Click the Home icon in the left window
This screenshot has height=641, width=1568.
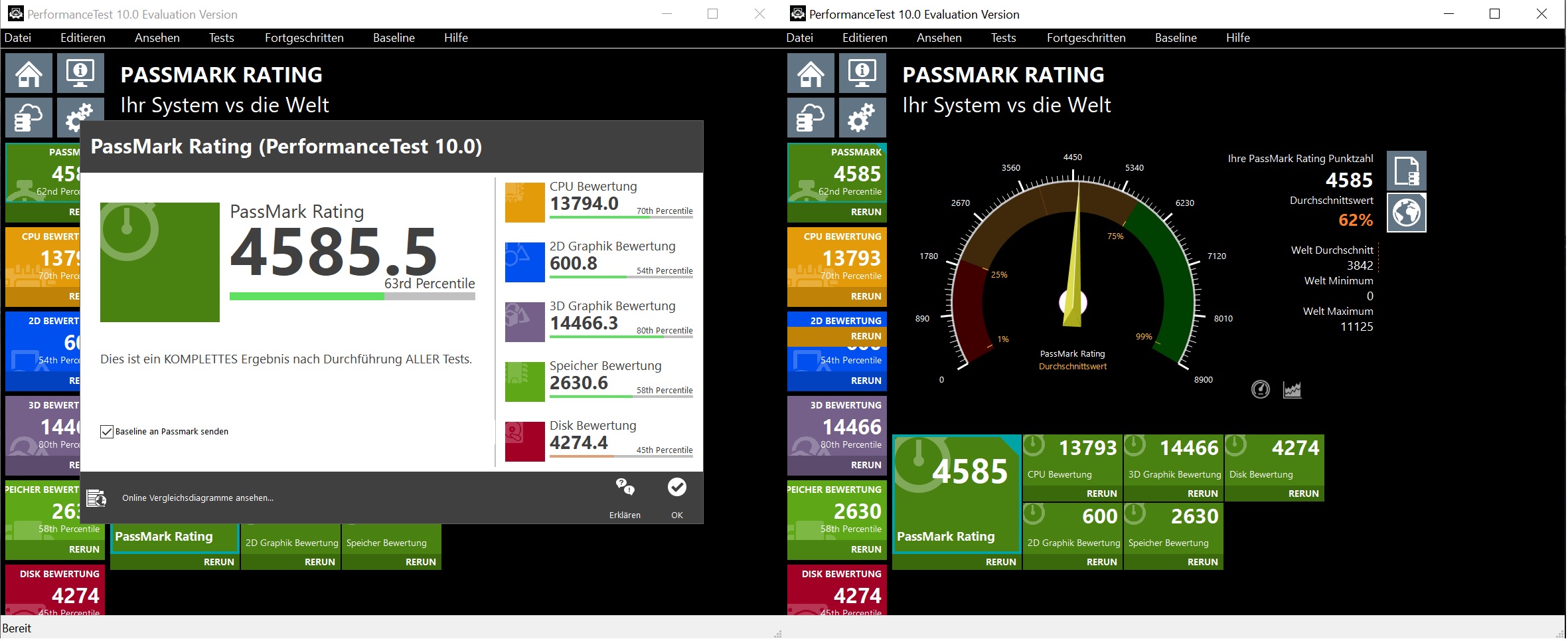(29, 73)
